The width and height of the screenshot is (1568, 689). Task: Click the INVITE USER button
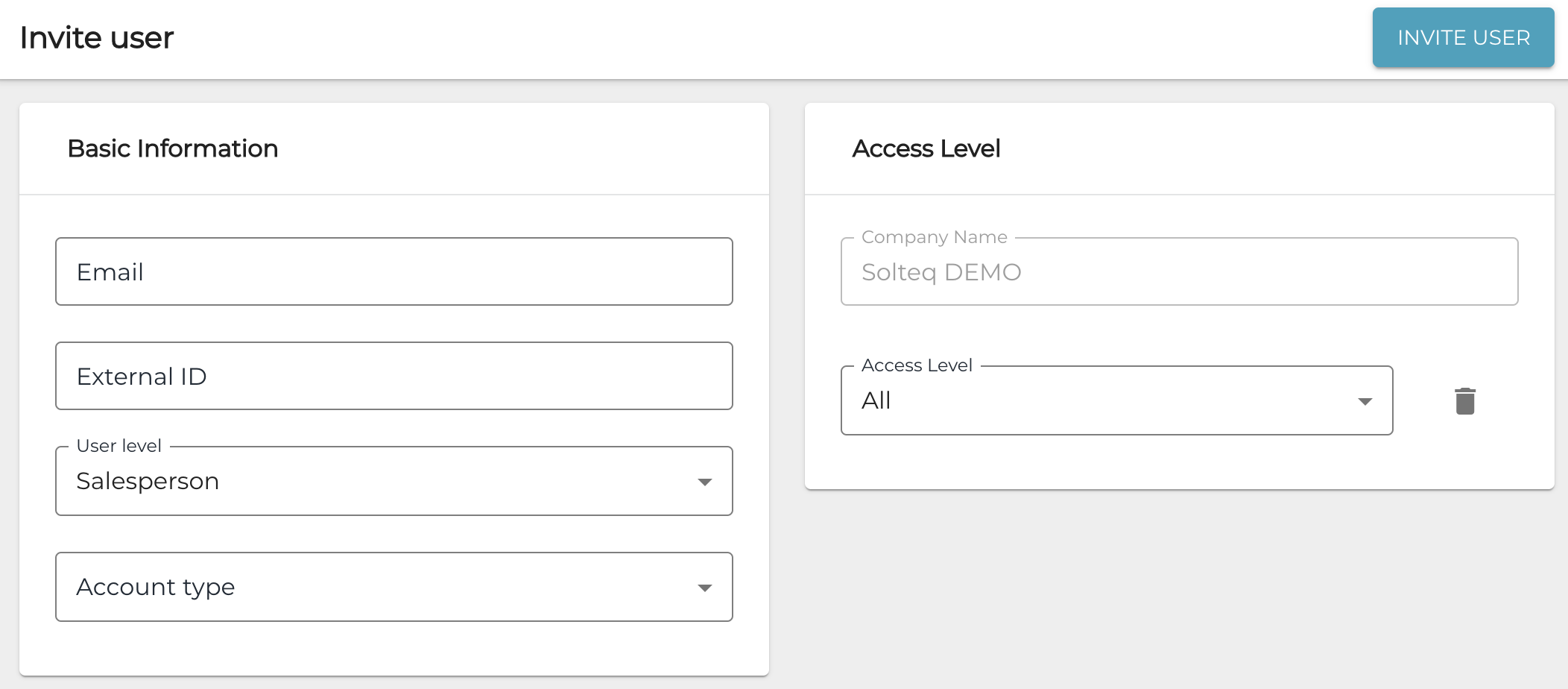click(1463, 37)
